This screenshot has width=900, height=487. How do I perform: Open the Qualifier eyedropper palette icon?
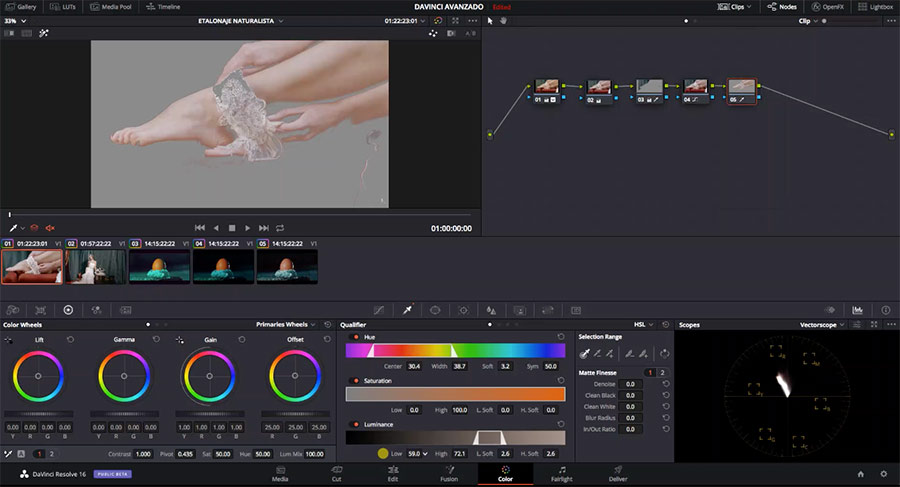coord(408,310)
